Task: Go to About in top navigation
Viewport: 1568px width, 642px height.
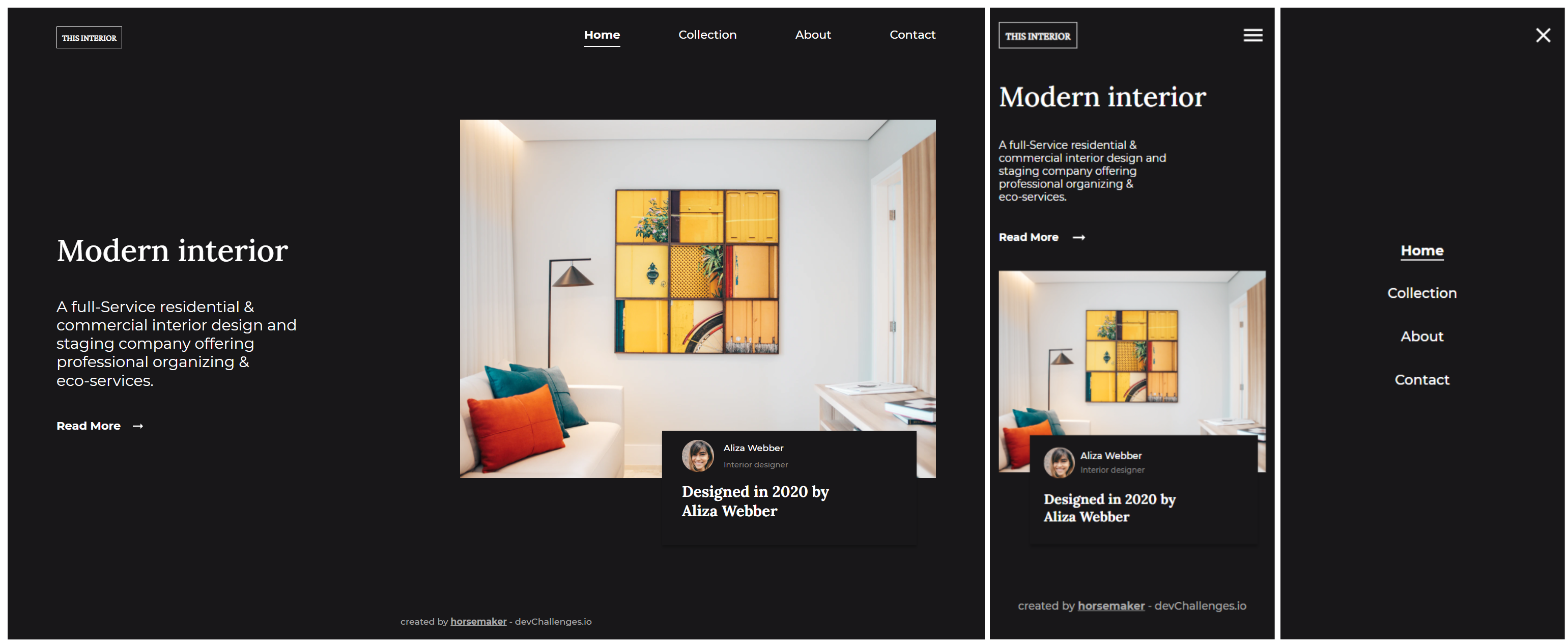Action: coord(812,35)
